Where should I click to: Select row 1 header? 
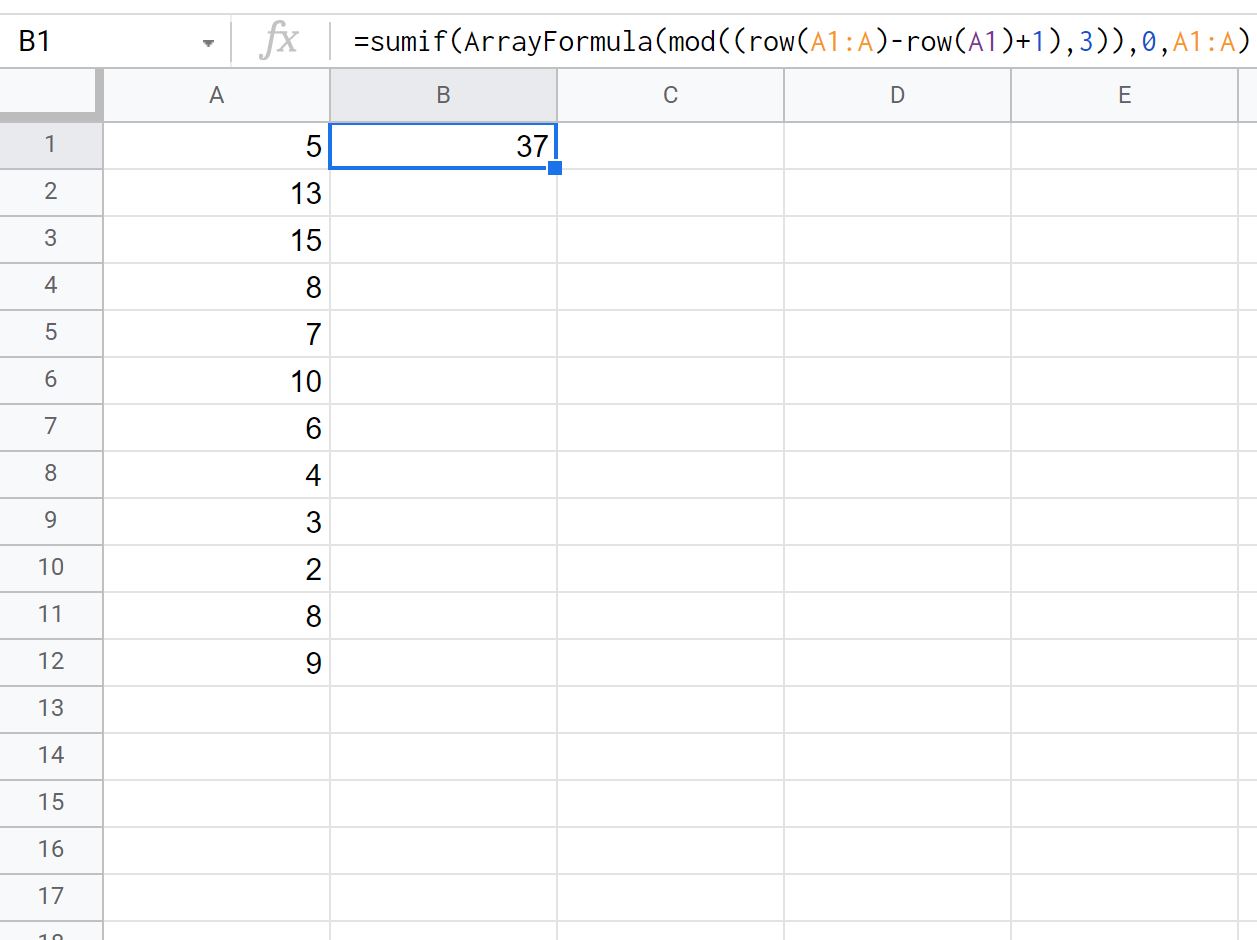[51, 146]
